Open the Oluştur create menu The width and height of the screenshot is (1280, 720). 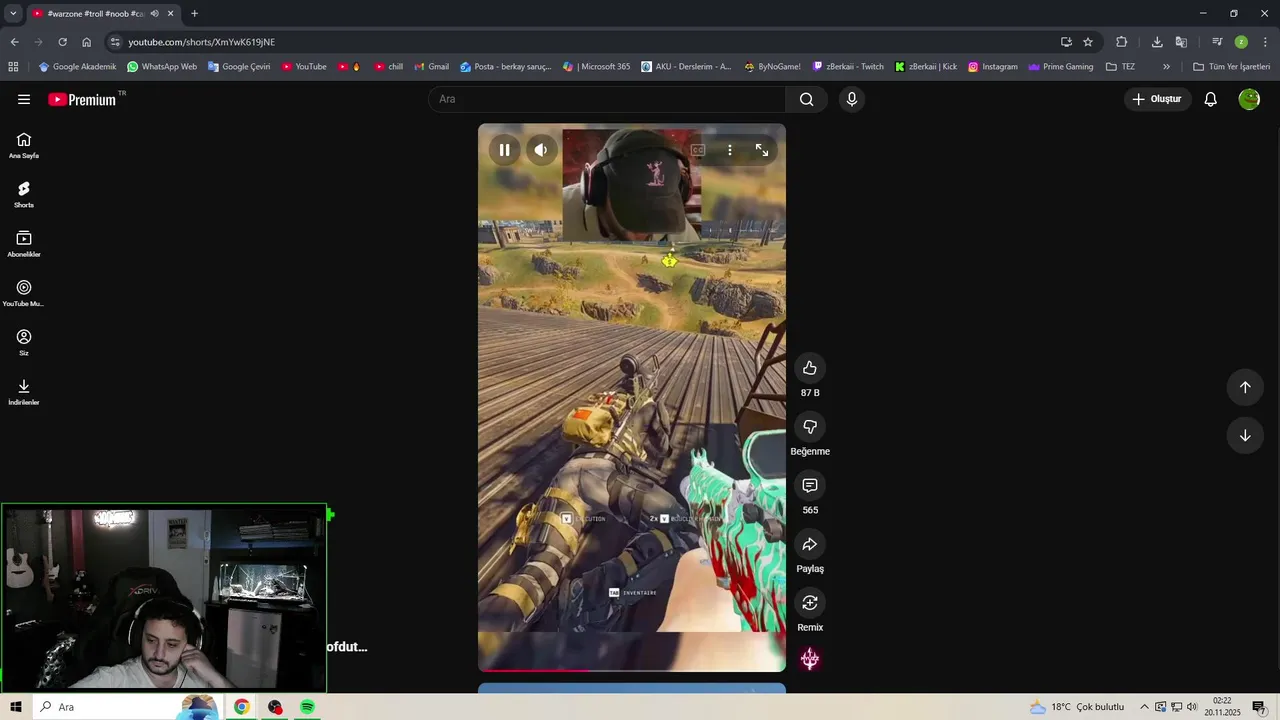click(1157, 99)
